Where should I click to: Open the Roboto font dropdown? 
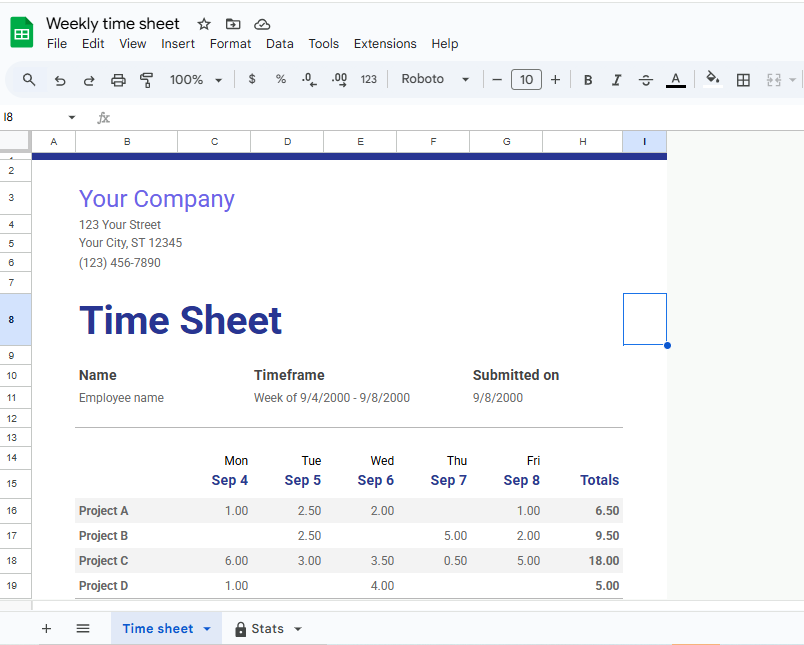pos(436,80)
